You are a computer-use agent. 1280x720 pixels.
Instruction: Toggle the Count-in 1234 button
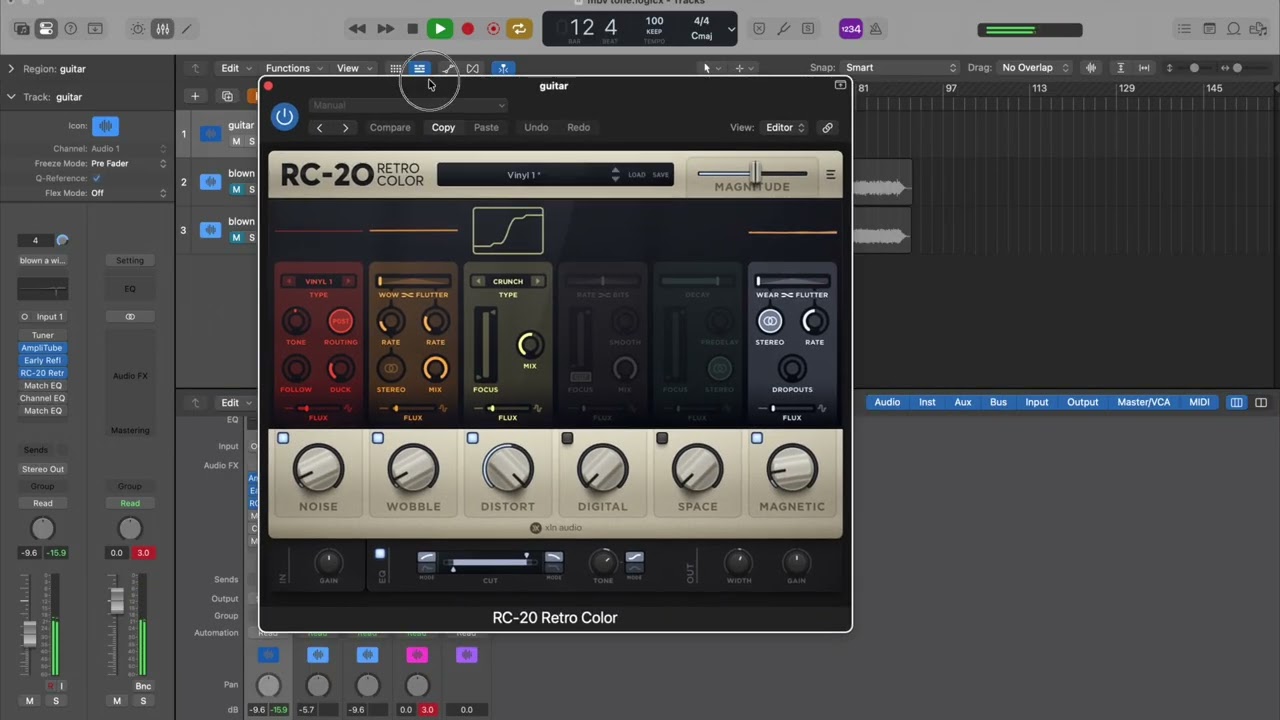[850, 29]
